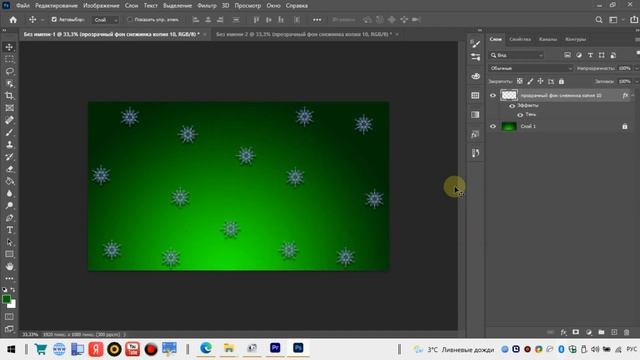Viewport: 640px width, 360px height.
Task: Click the Home icon in options bar
Action: coord(13,20)
